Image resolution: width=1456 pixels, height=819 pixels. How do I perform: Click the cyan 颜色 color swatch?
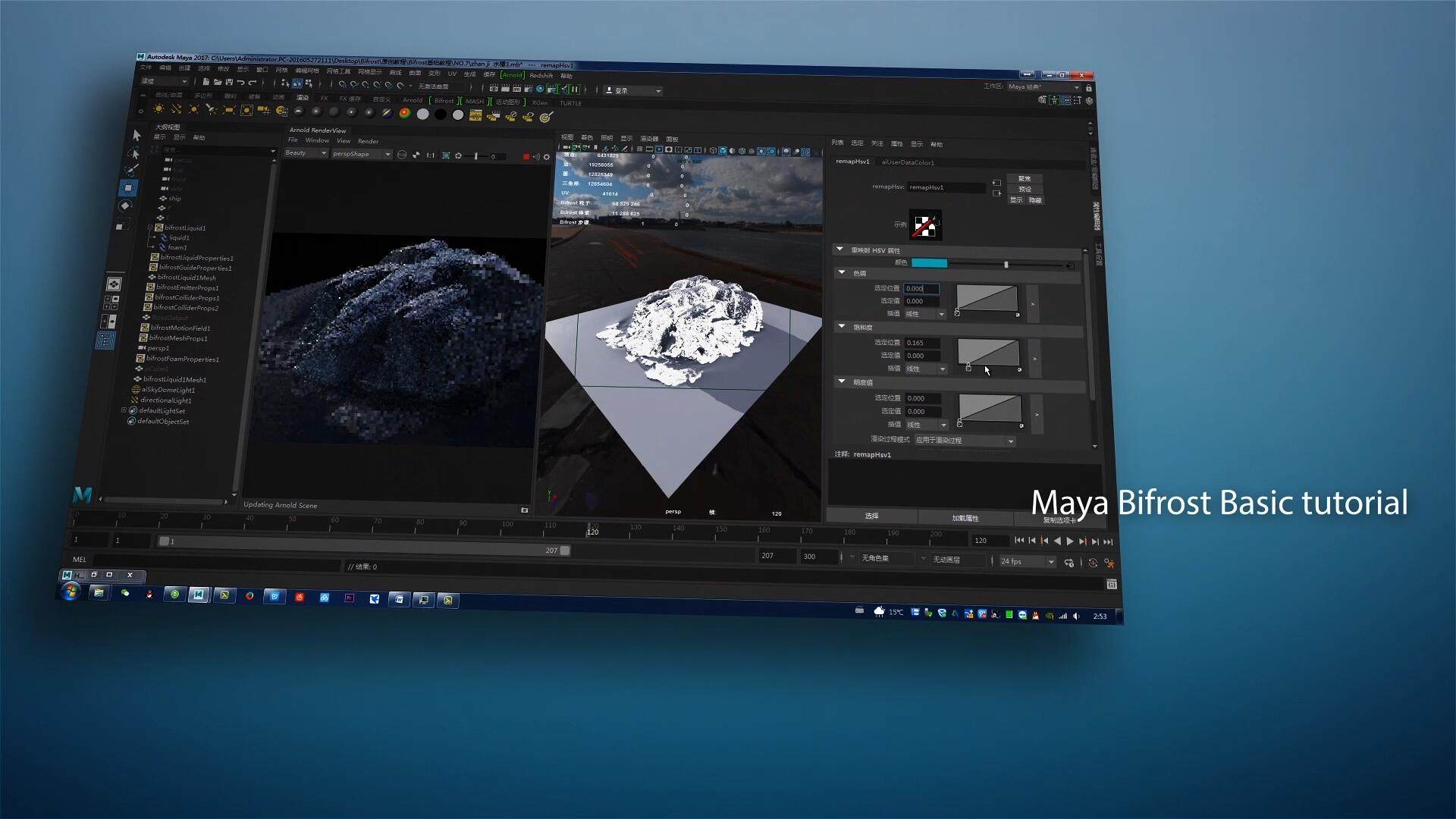click(x=929, y=263)
